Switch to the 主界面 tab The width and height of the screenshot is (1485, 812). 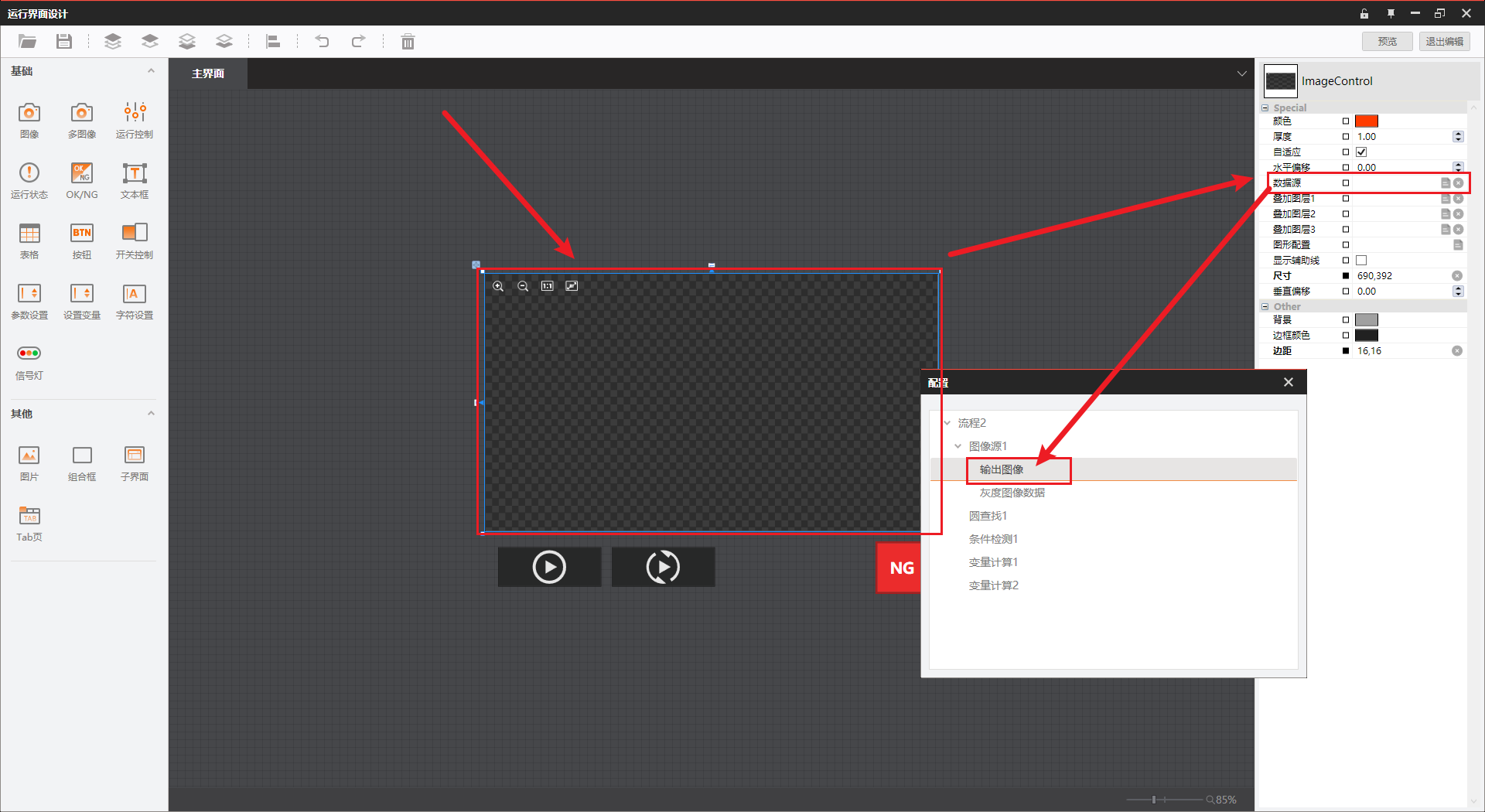point(208,73)
